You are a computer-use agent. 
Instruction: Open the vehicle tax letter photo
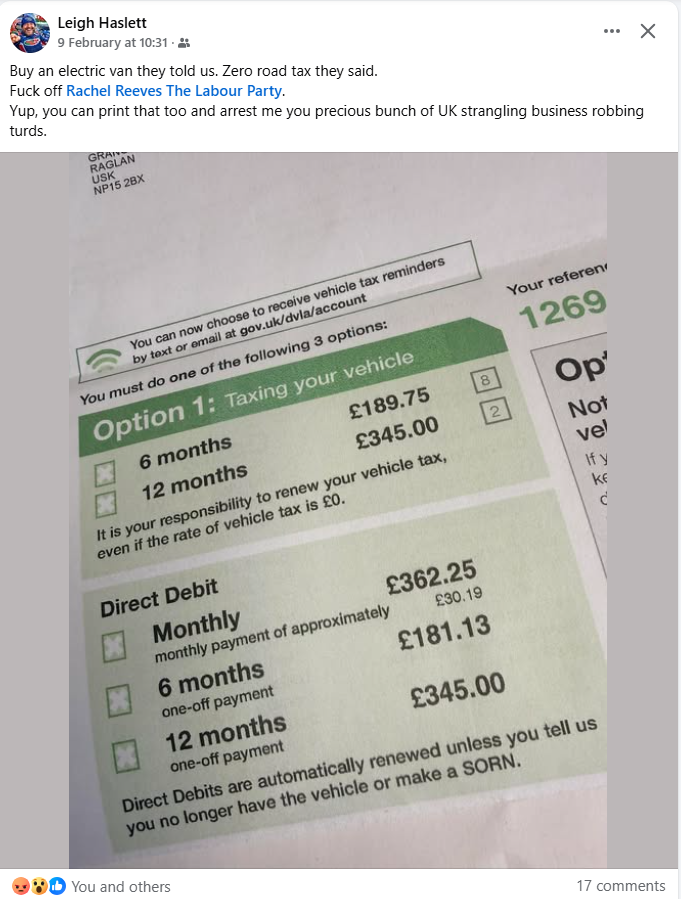click(340, 510)
